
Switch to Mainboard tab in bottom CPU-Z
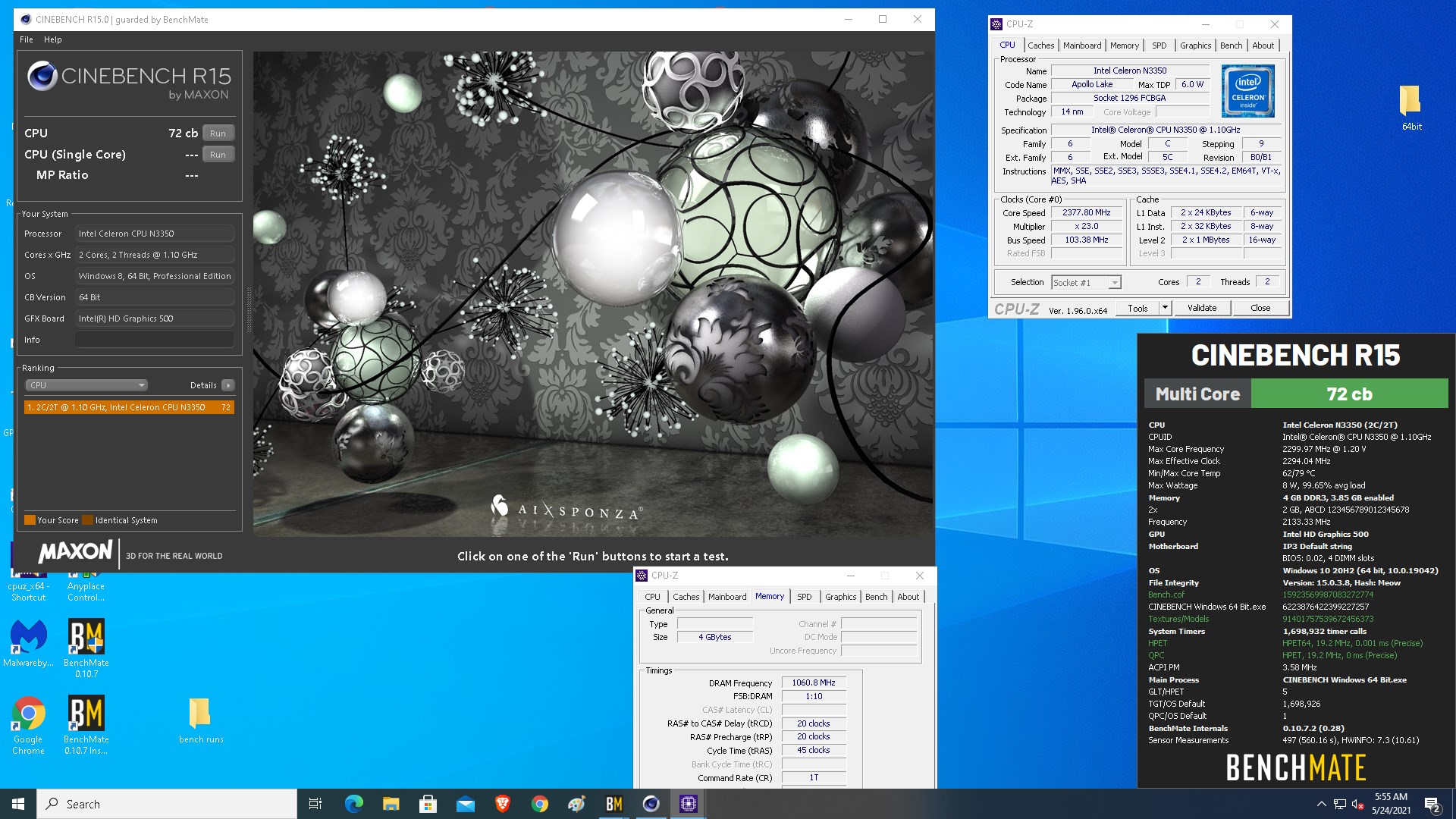pyautogui.click(x=727, y=597)
